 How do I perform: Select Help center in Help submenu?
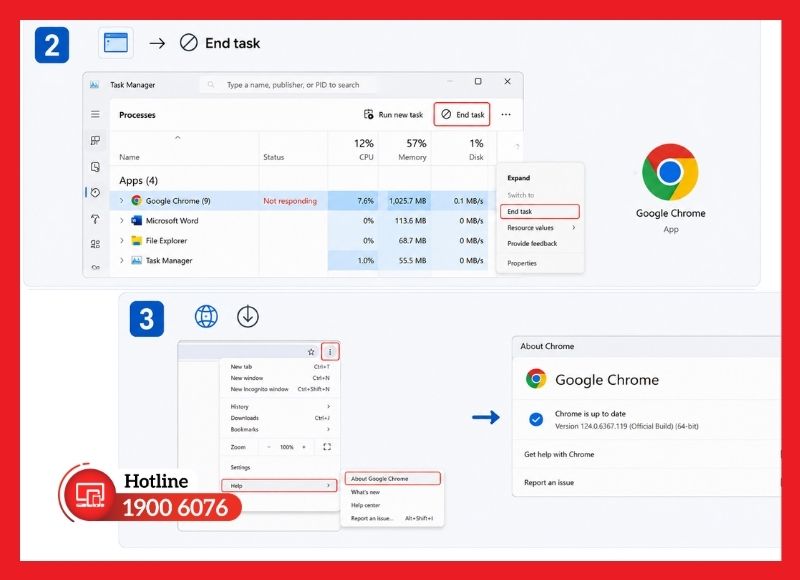[365, 505]
